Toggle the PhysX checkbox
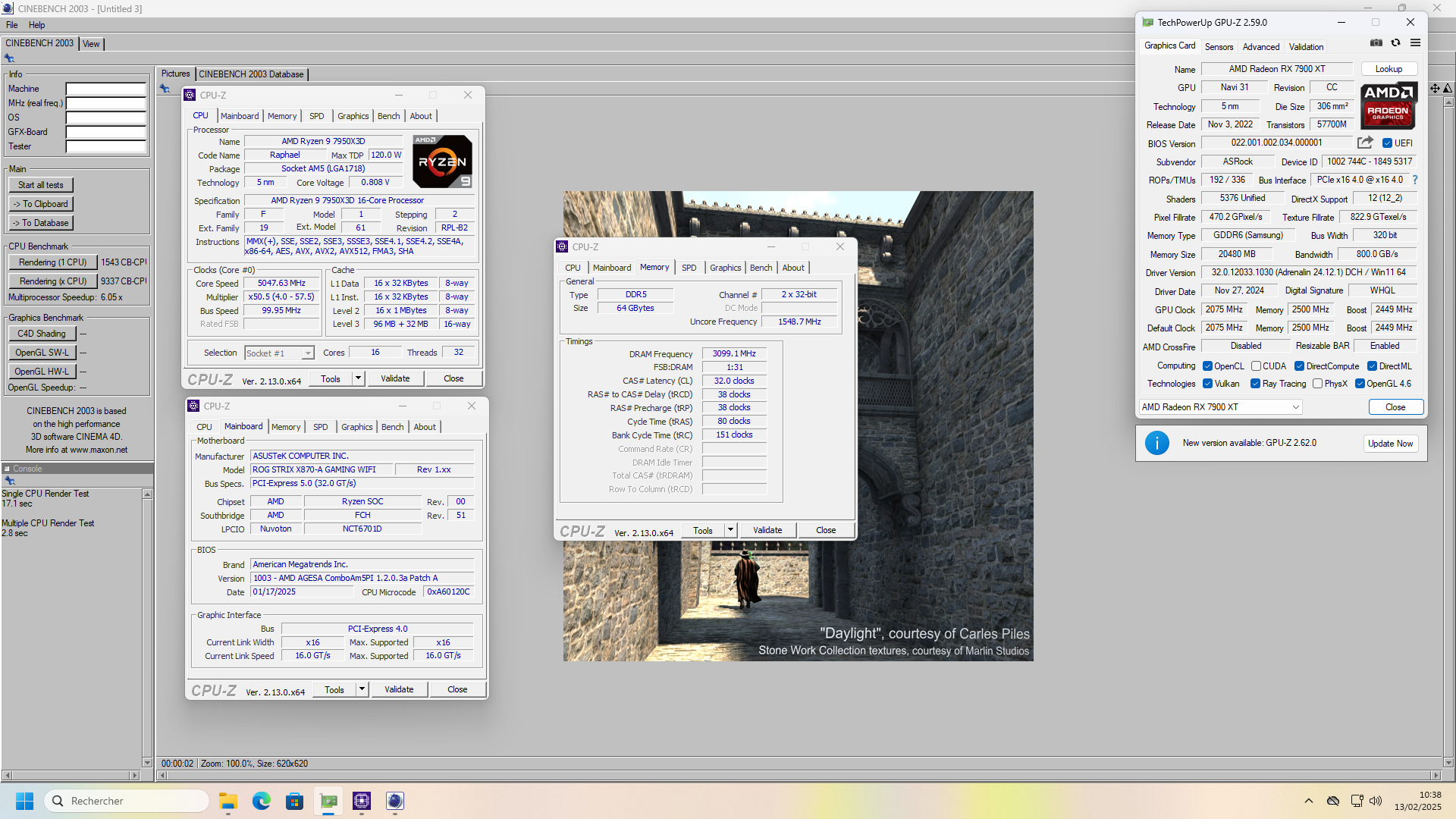The image size is (1456, 819). tap(1317, 384)
